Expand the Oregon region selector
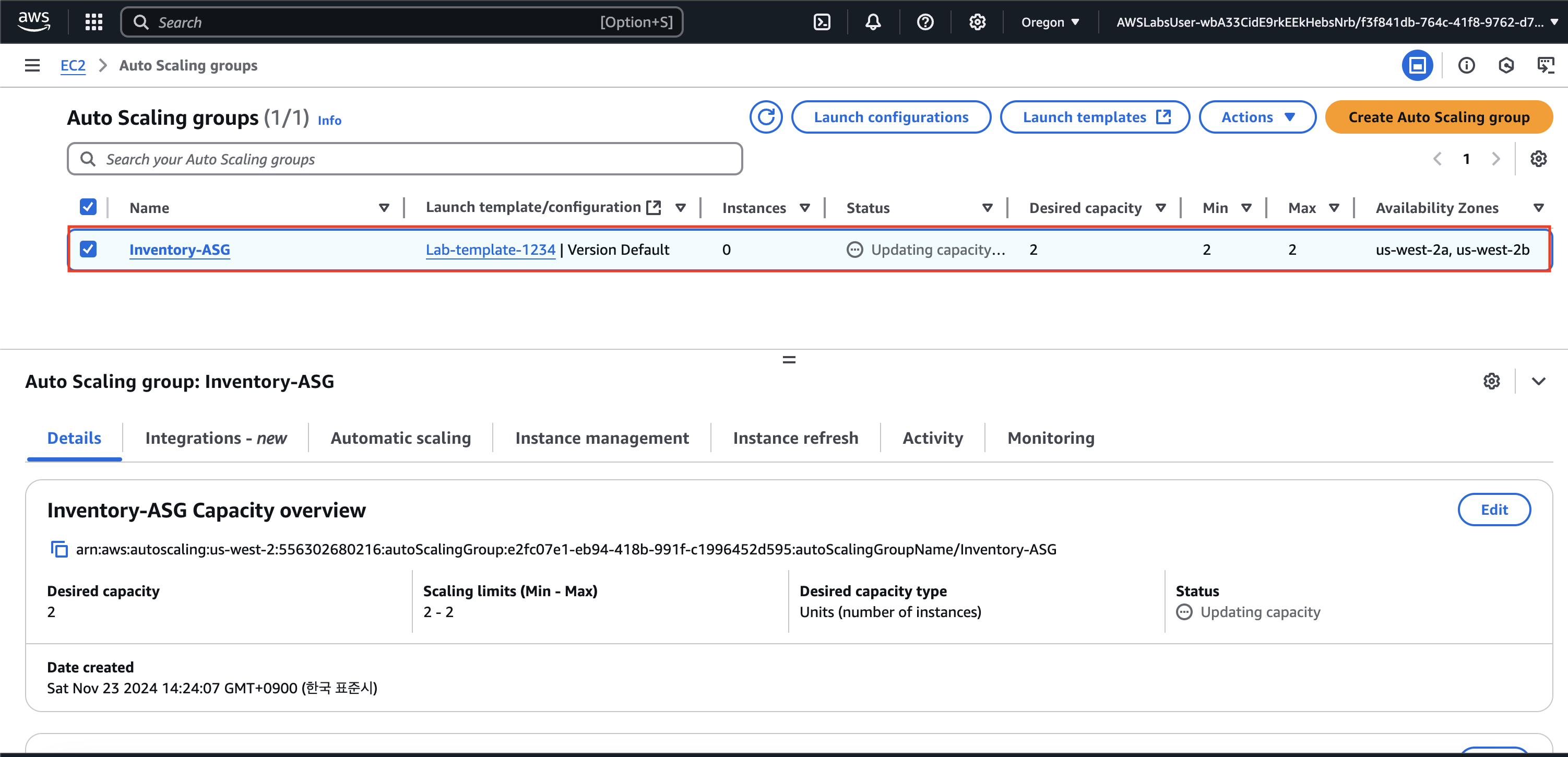 (x=1050, y=22)
